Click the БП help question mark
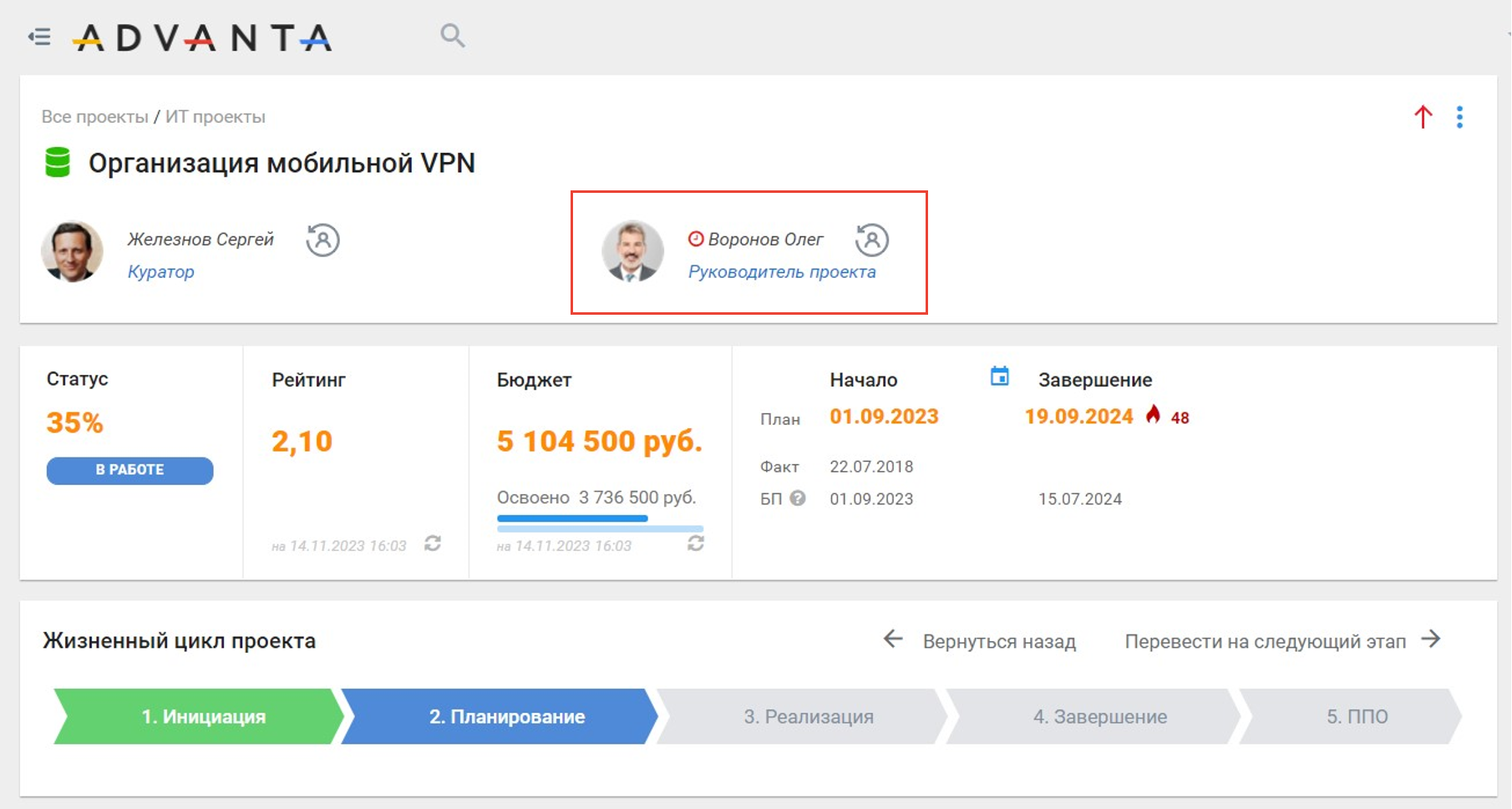 tap(798, 498)
